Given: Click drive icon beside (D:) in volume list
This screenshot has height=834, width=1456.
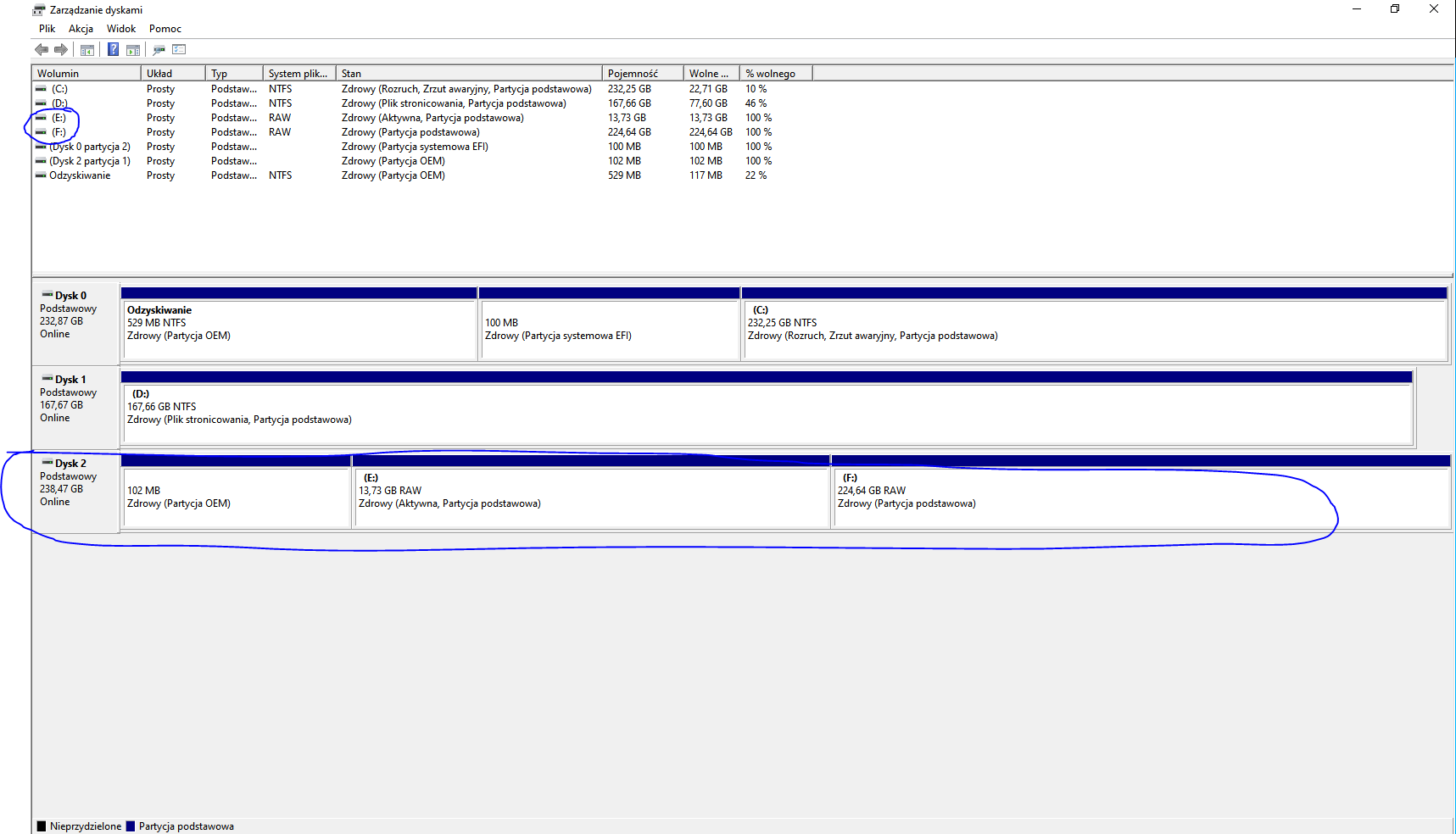Looking at the screenshot, I should (x=41, y=103).
